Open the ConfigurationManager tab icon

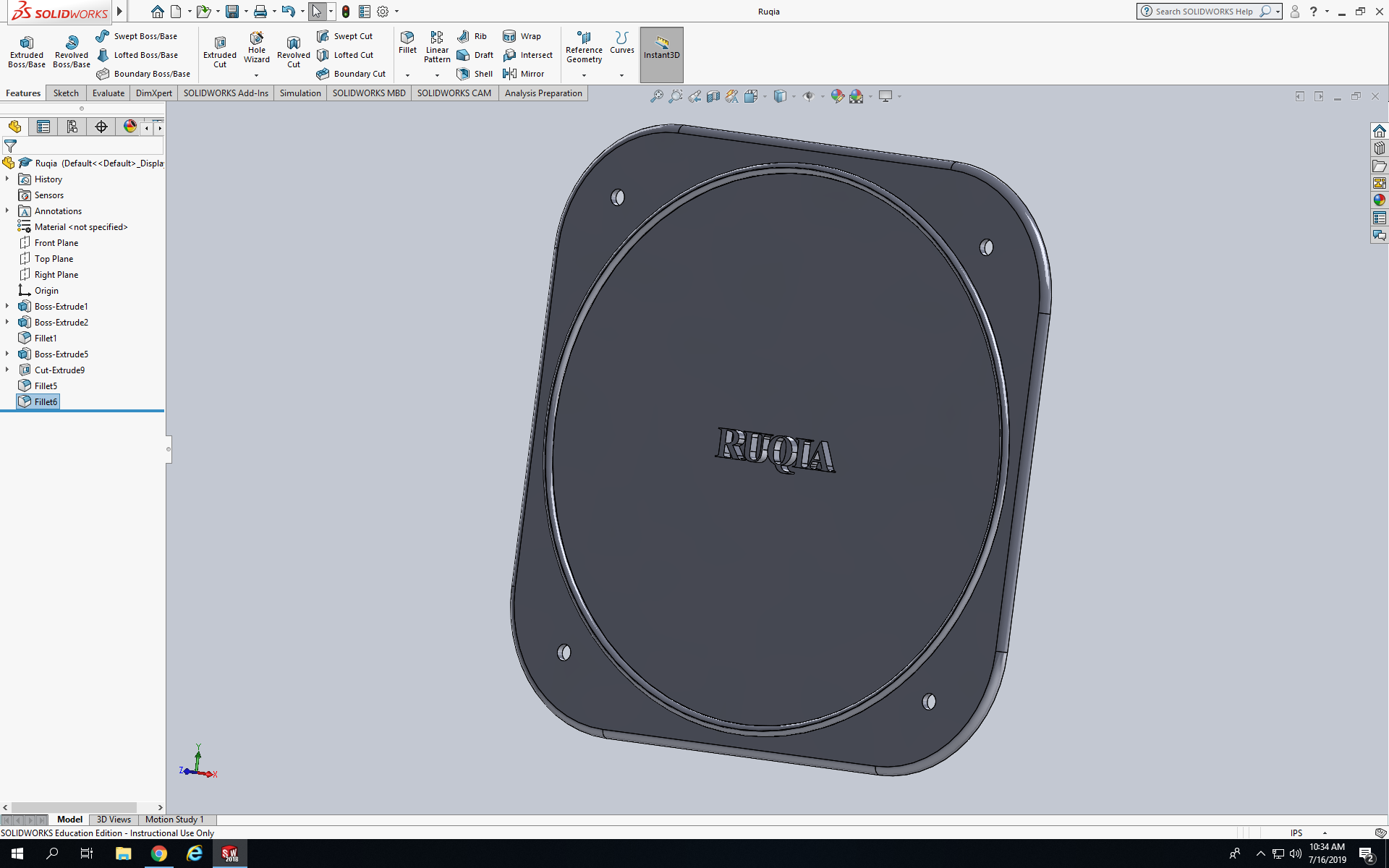coord(72,127)
